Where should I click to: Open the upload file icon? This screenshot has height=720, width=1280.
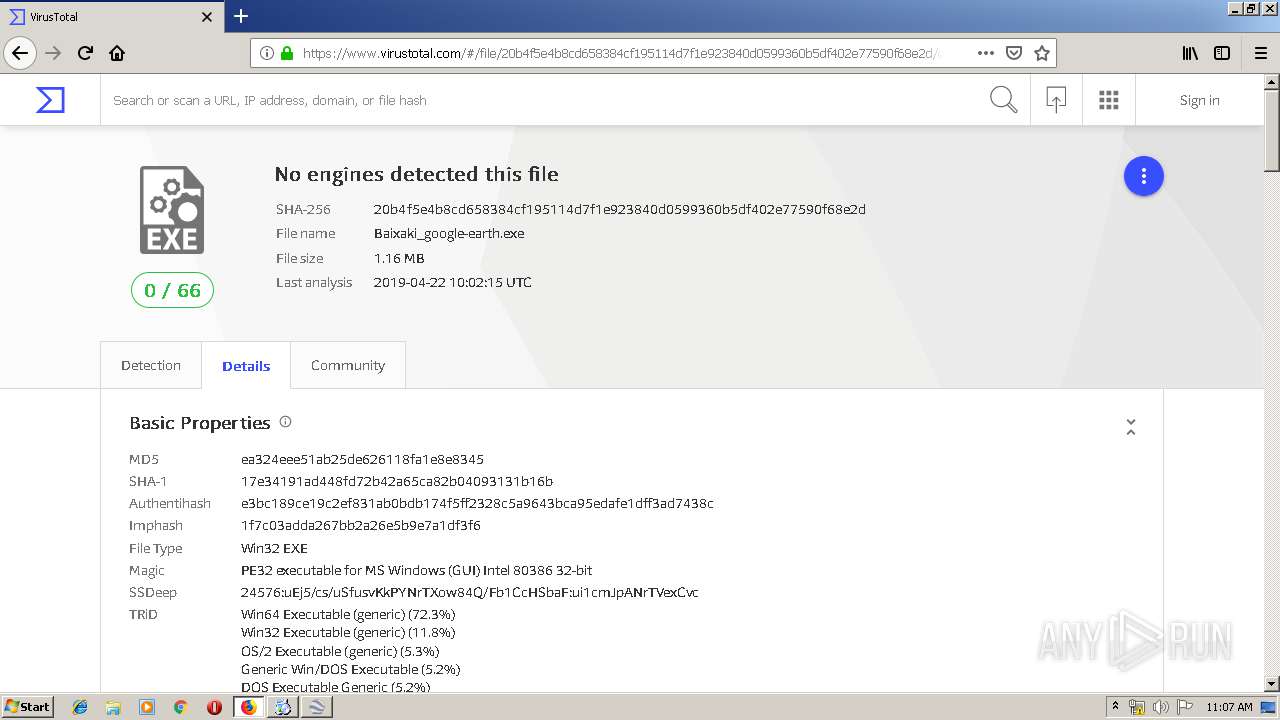pos(1056,100)
